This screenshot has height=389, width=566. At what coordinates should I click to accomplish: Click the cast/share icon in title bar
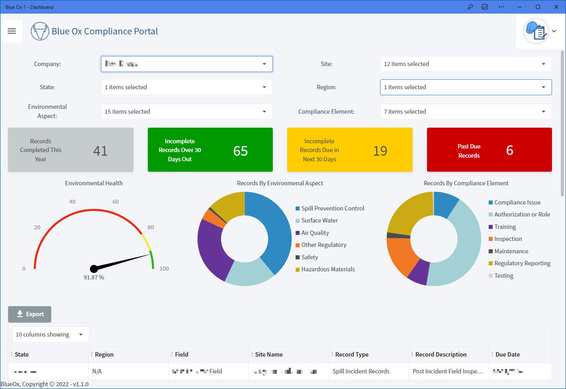click(x=485, y=7)
